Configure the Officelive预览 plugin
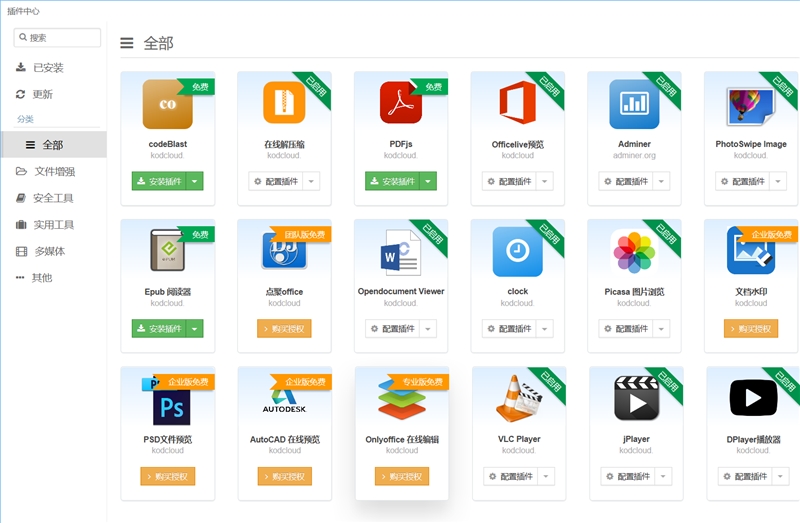This screenshot has height=523, width=800. pyautogui.click(x=509, y=181)
